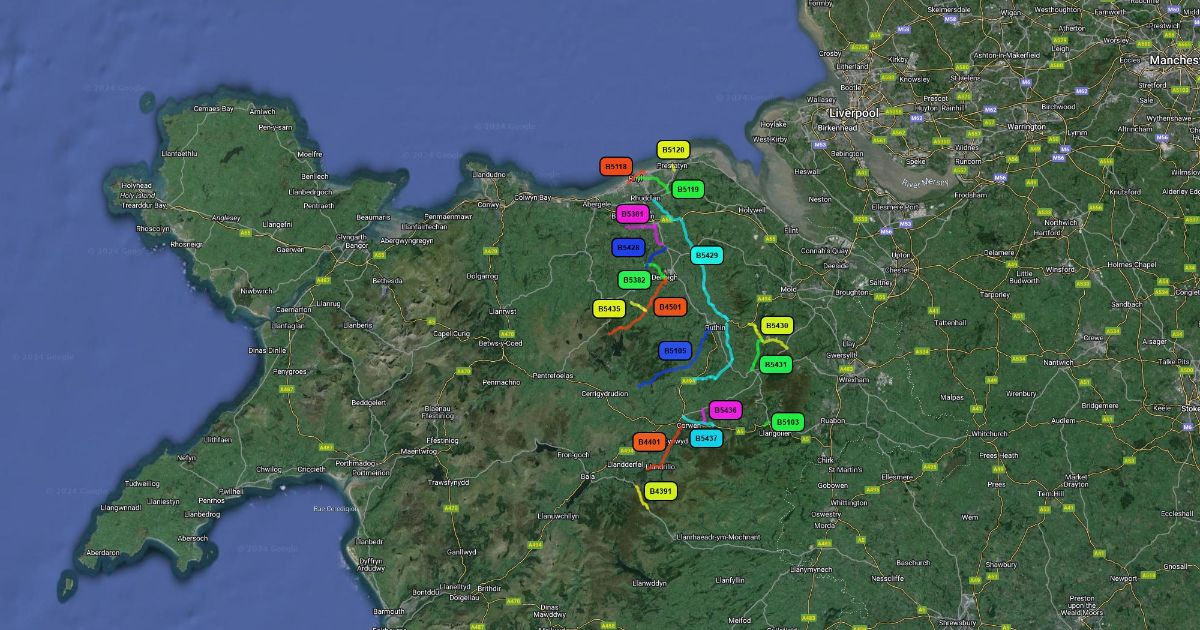Click the Amlwch place name
1200x630 pixels.
coord(262,111)
